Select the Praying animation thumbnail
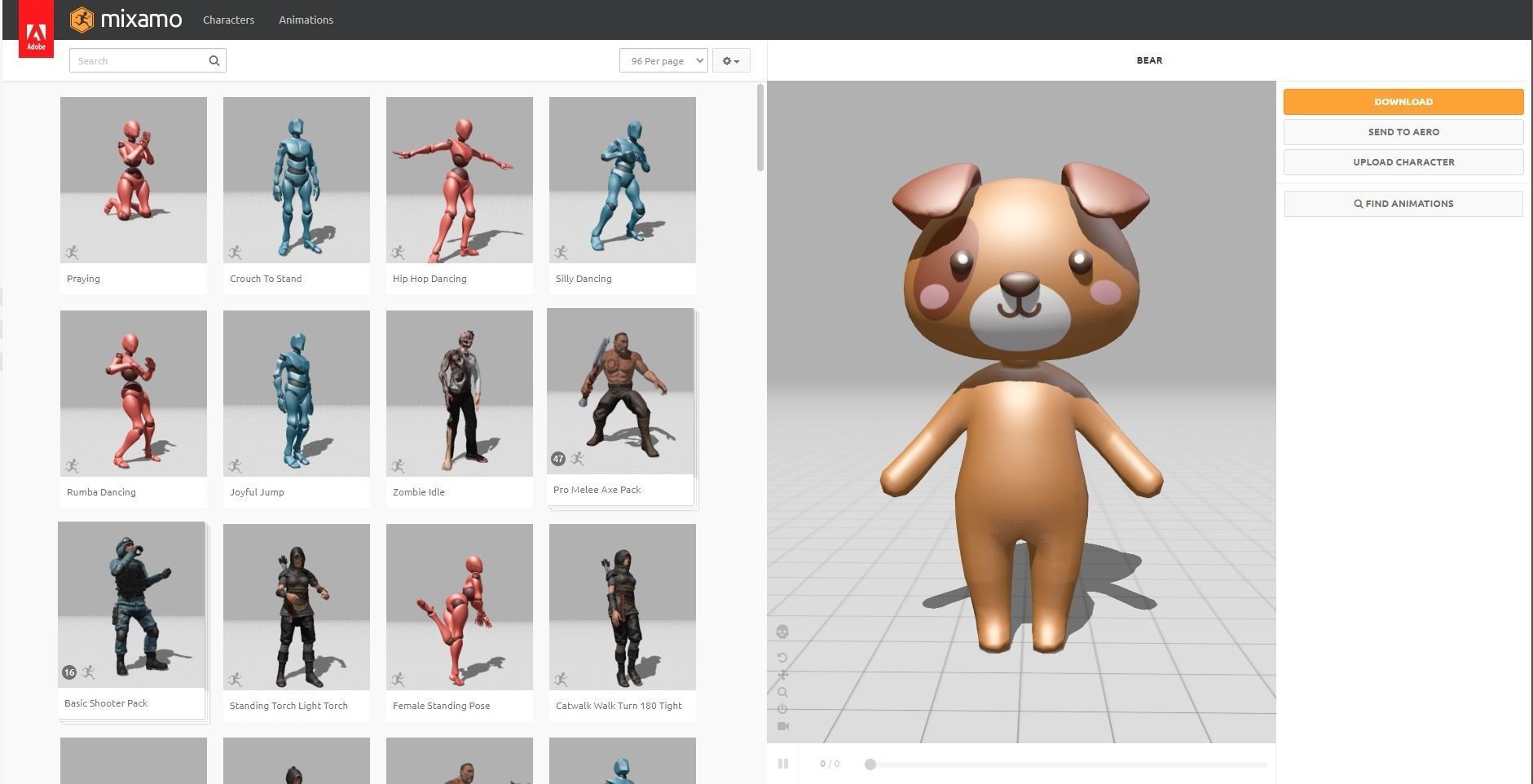Screen dimensions: 1533x784 [x=134, y=180]
